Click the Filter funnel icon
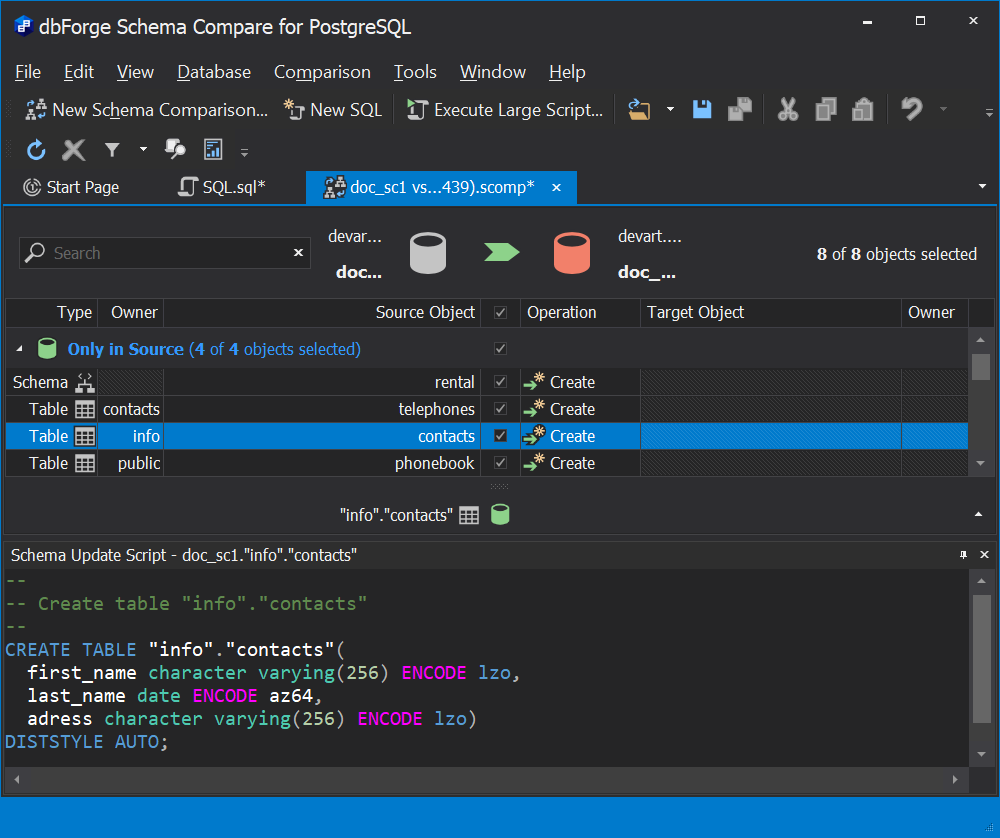1000x838 pixels. [x=112, y=150]
